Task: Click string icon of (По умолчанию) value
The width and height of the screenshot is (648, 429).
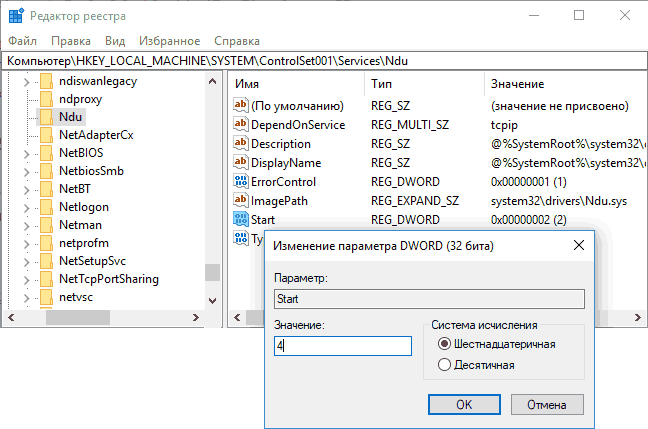Action: tap(241, 105)
